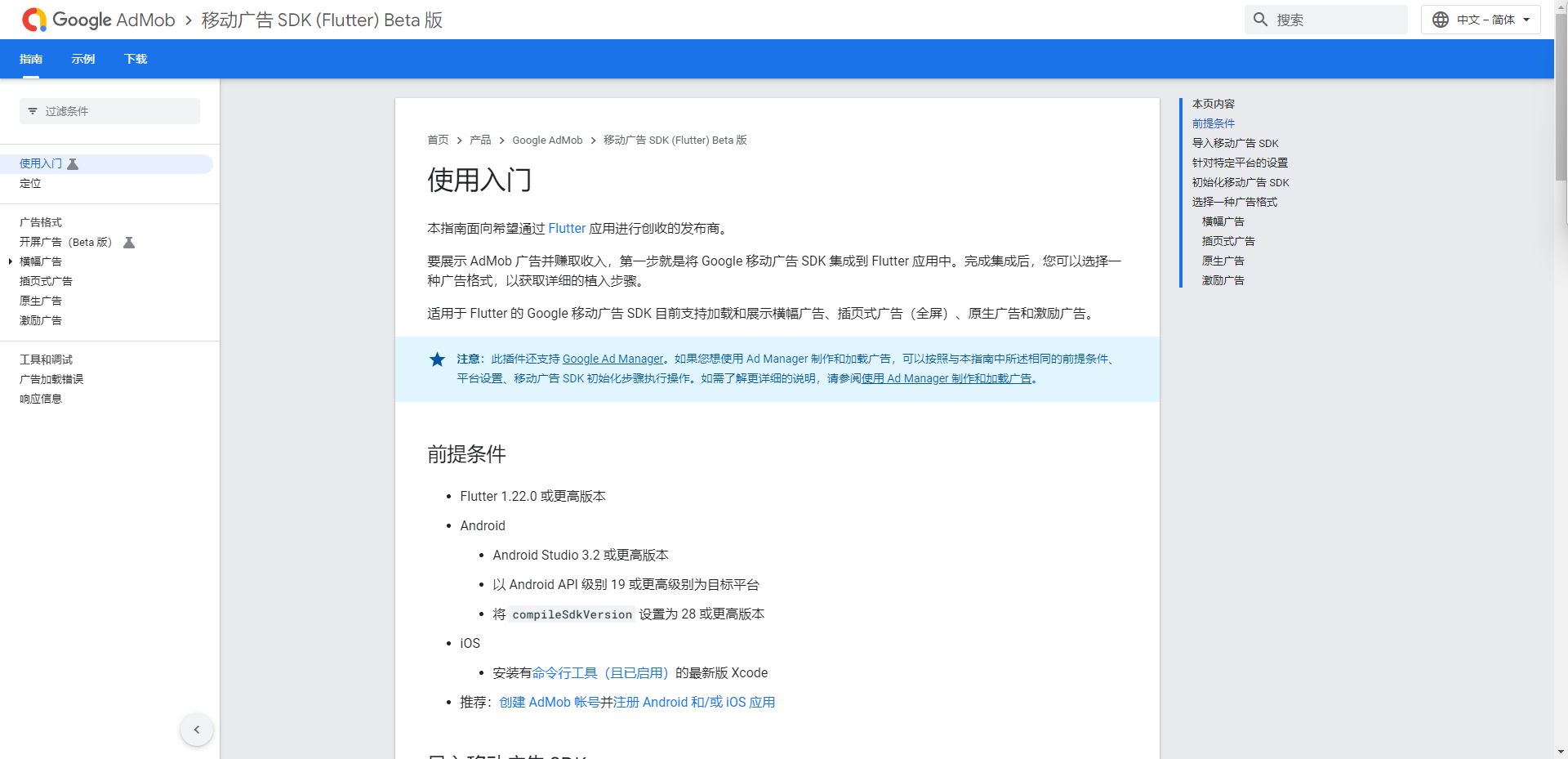
Task: Click Google AdMob in the breadcrumb
Action: [x=547, y=140]
